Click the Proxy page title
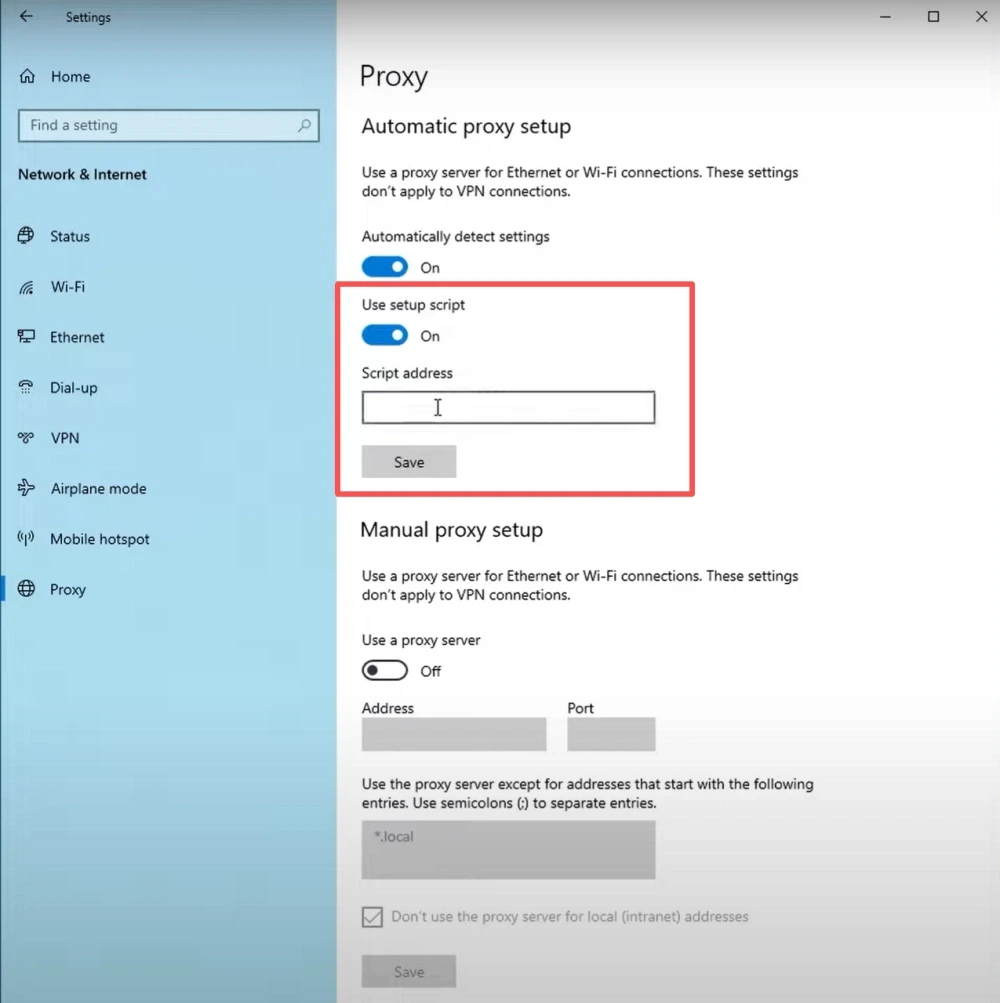Image resolution: width=1000 pixels, height=1003 pixels. click(393, 77)
